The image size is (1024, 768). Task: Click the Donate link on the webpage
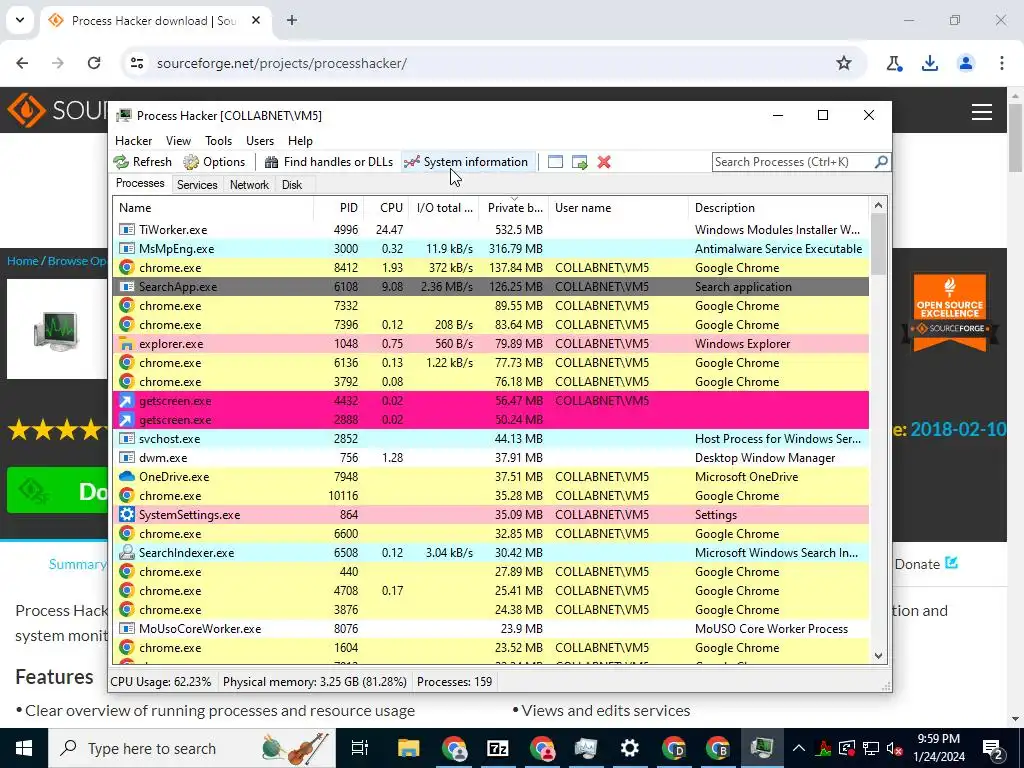click(x=926, y=564)
